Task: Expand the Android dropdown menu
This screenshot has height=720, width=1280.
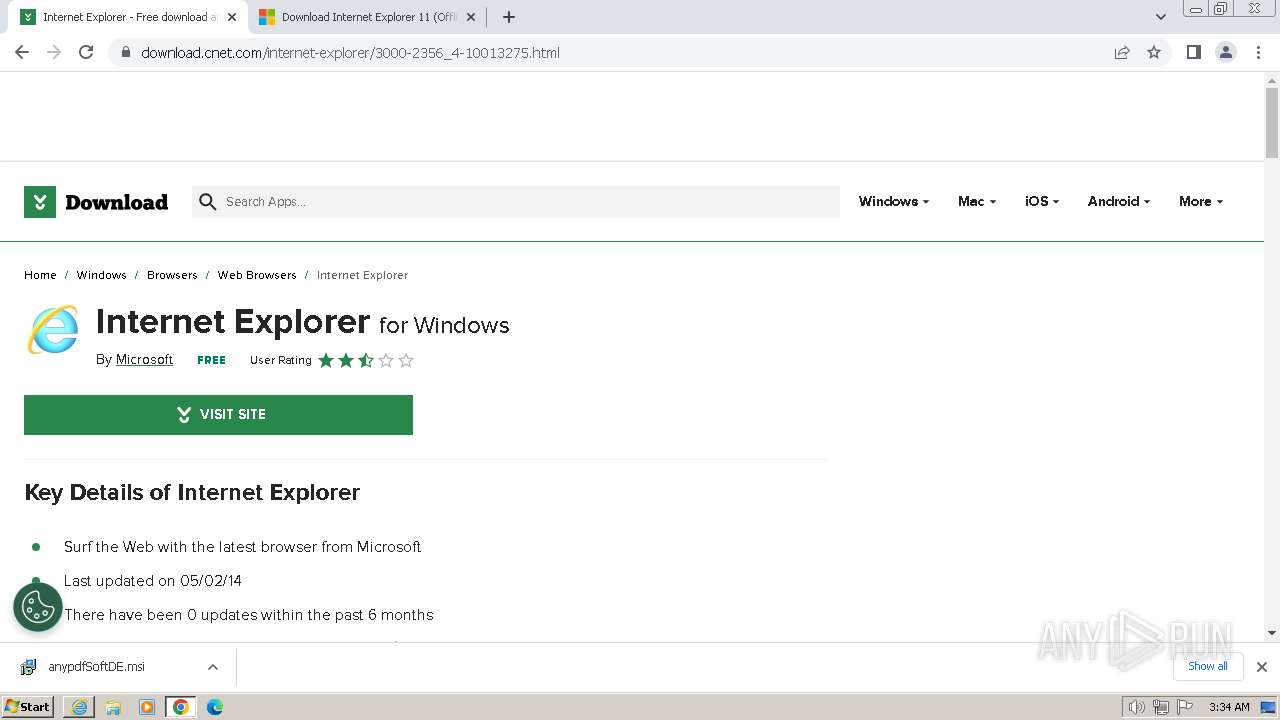Action: [x=1119, y=201]
